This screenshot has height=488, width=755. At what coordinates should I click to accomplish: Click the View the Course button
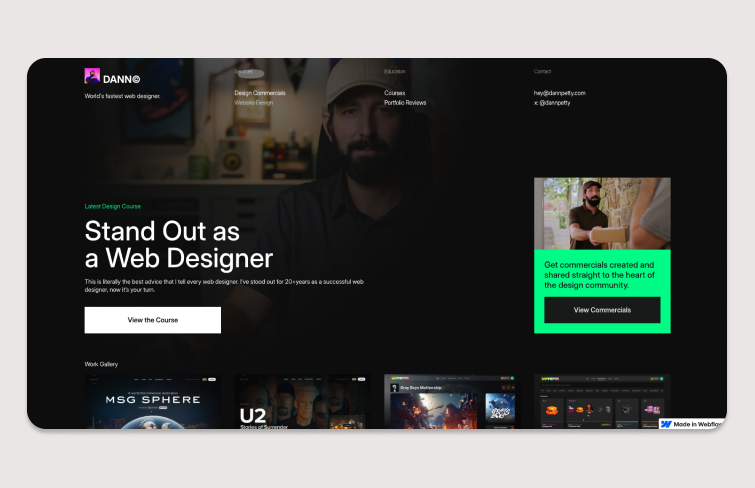click(x=153, y=320)
